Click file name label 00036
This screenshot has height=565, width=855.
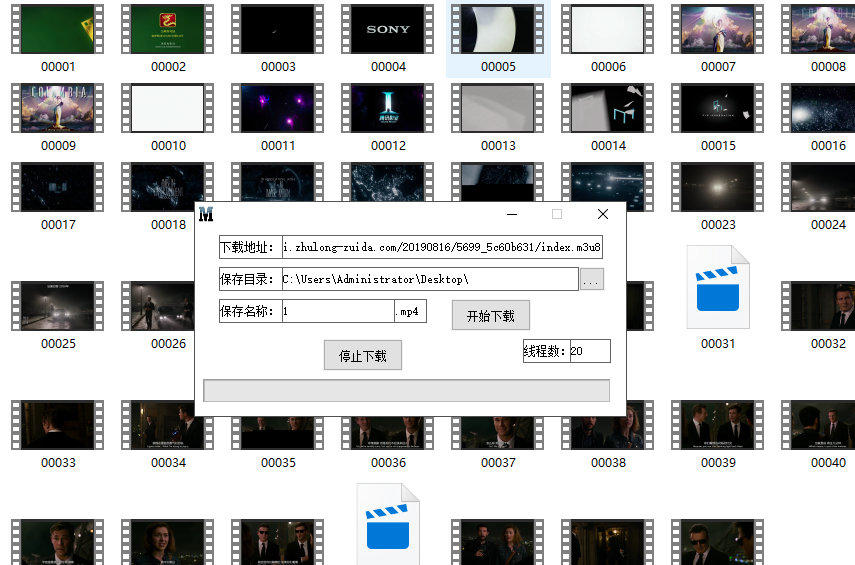point(388,463)
